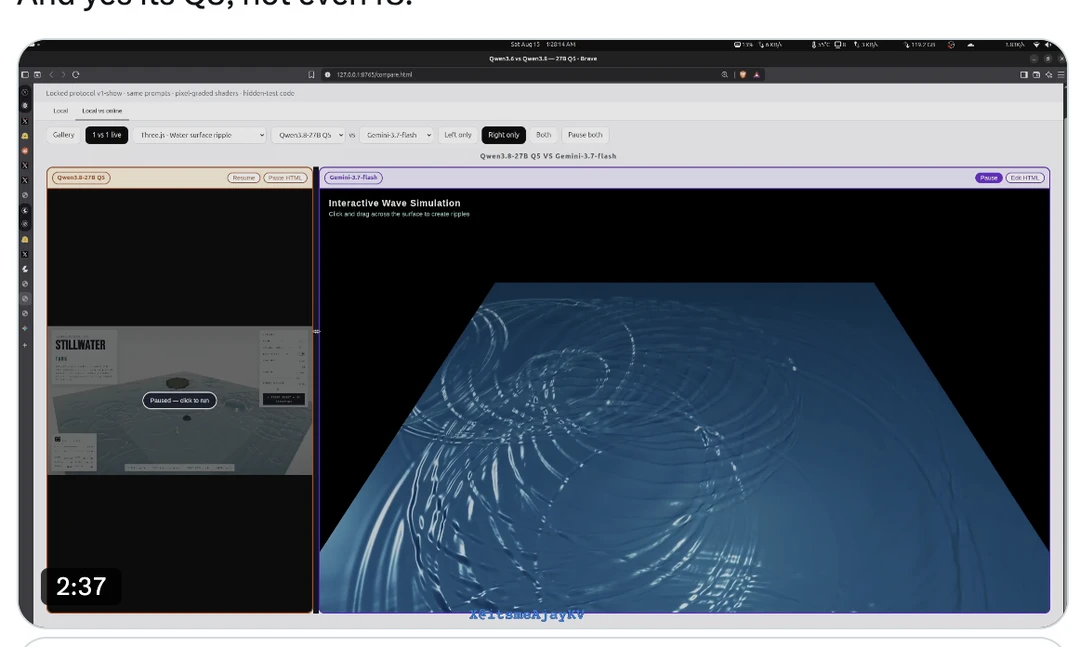Image resolution: width=1080 pixels, height=647 pixels.
Task: Open the clock showing Sat Aug 15
Action: tap(543, 44)
